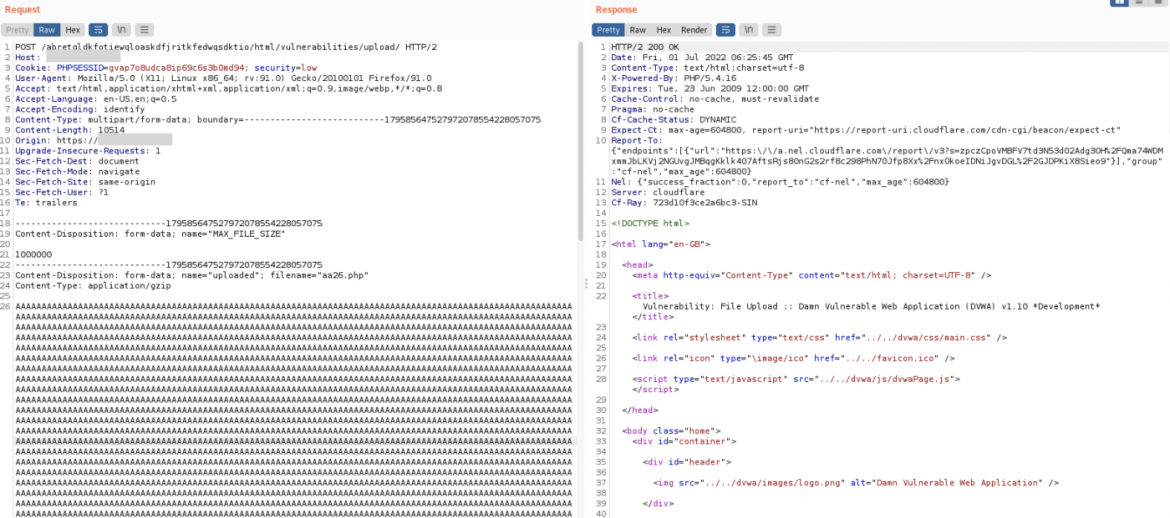Click the Accept-Language en-US header line
The width and height of the screenshot is (1170, 518).
(x=96, y=99)
